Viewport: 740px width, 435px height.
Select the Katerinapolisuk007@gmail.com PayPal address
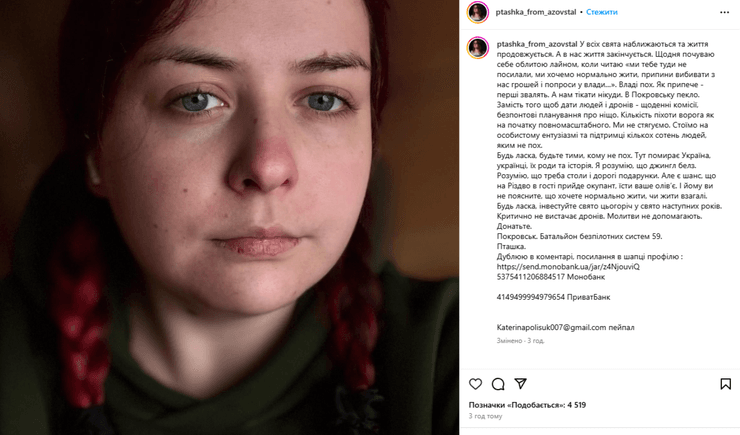[x=551, y=327]
